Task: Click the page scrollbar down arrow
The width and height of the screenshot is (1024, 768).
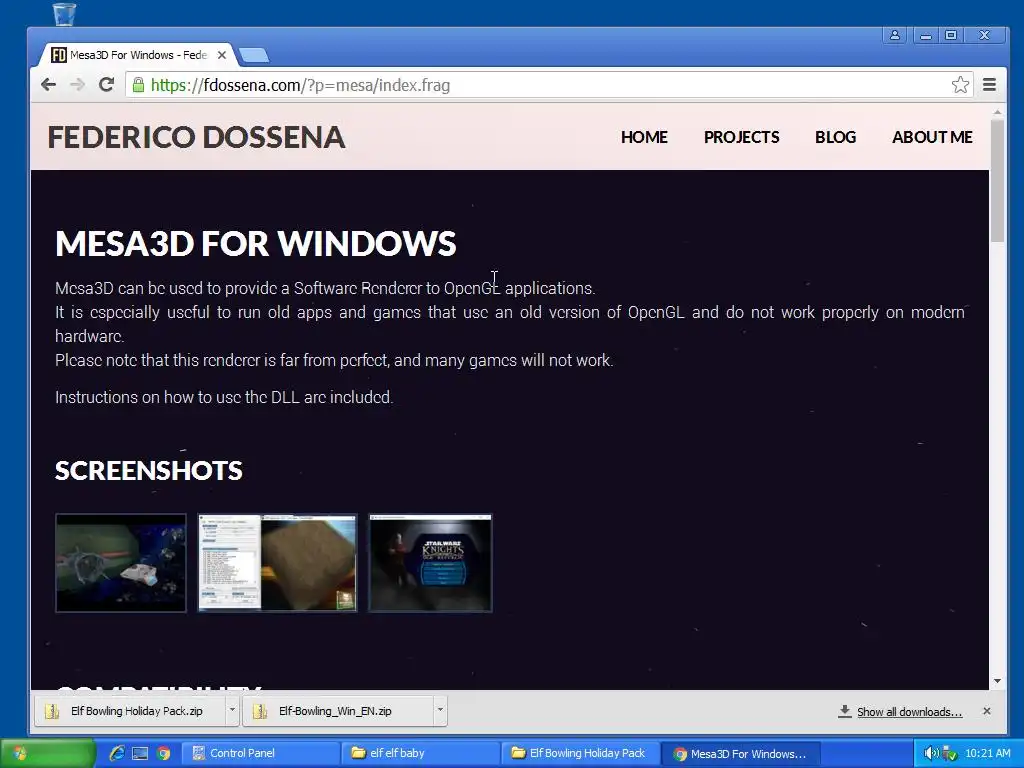Action: (x=997, y=681)
